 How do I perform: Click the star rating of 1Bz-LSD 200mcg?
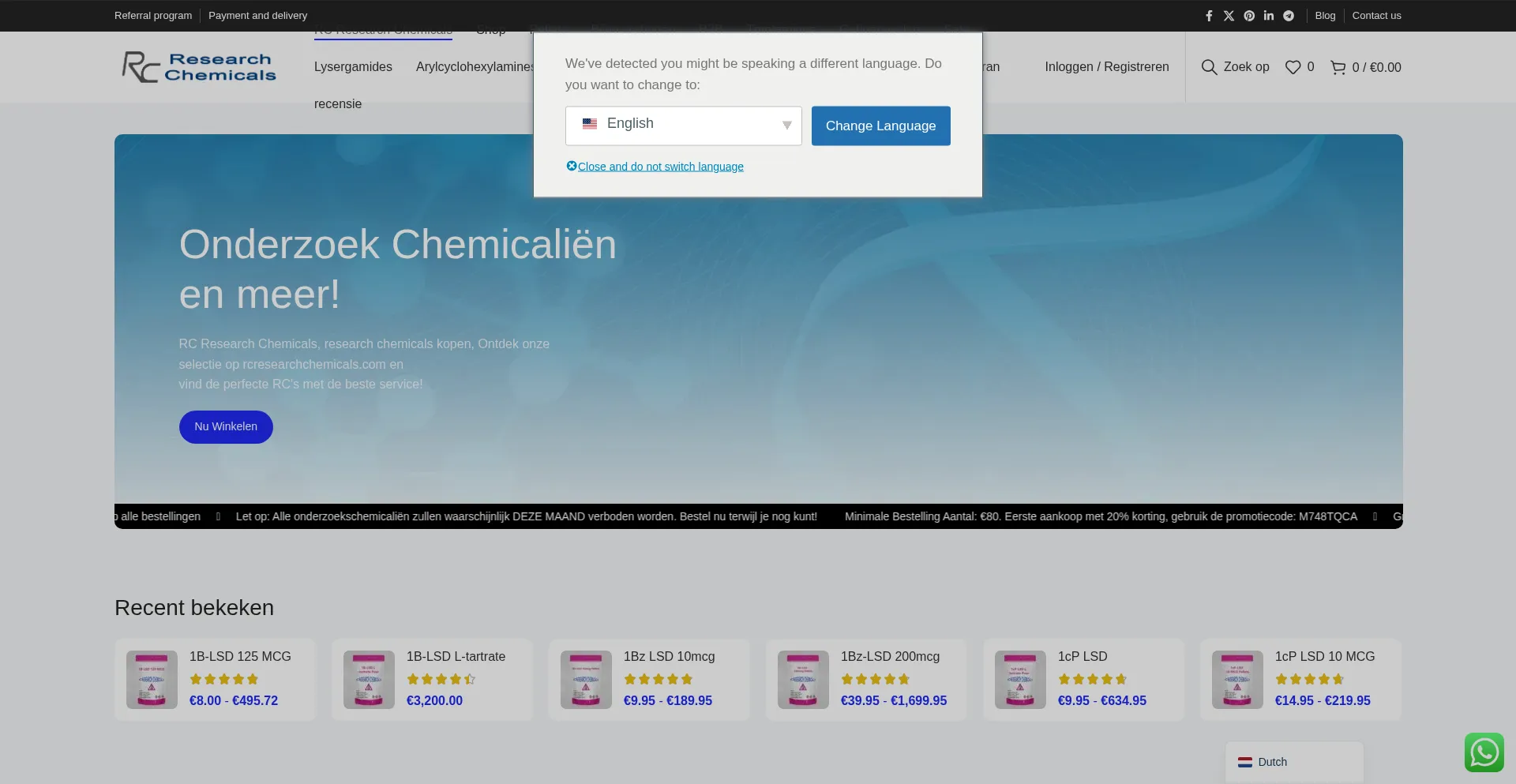[x=876, y=679]
